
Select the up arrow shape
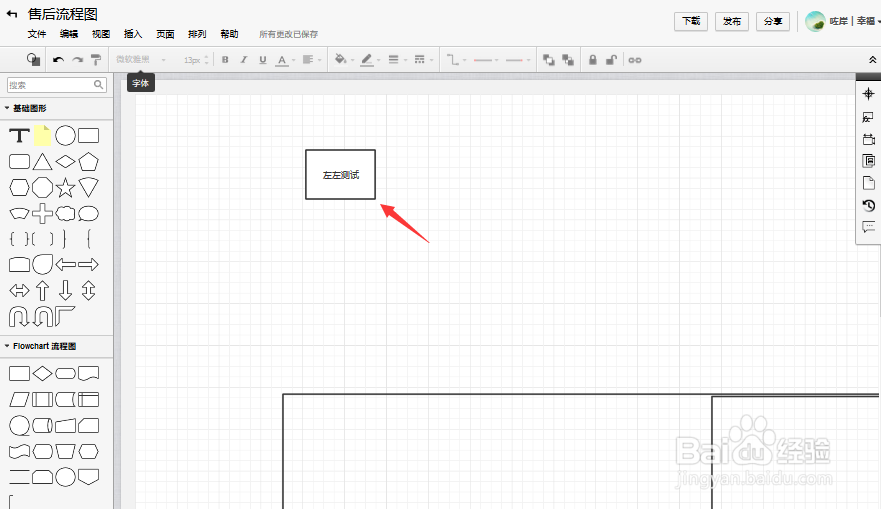coord(42,290)
